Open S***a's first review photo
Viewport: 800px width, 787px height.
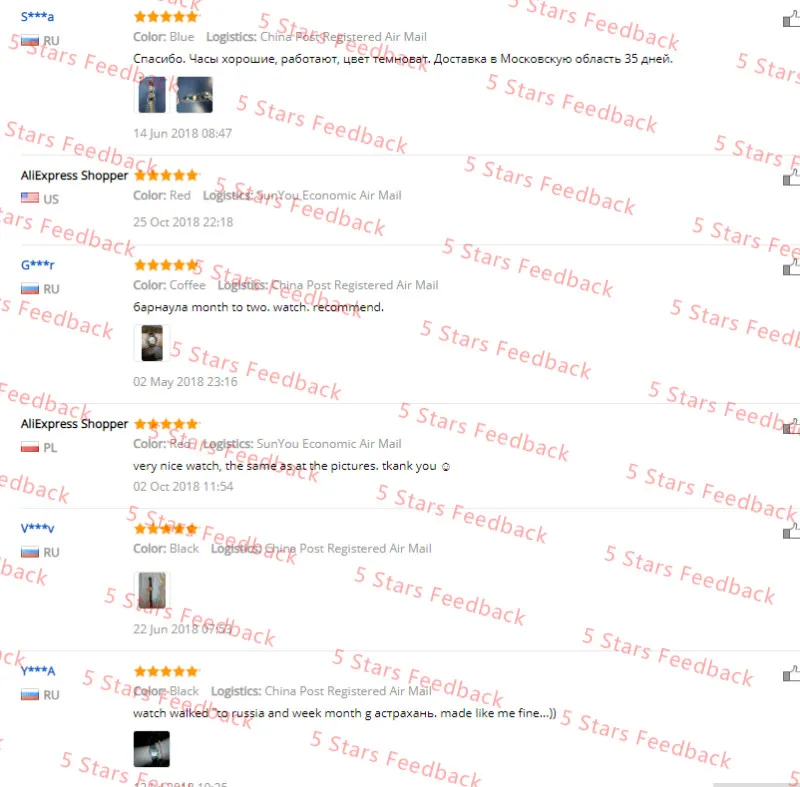(x=152, y=95)
